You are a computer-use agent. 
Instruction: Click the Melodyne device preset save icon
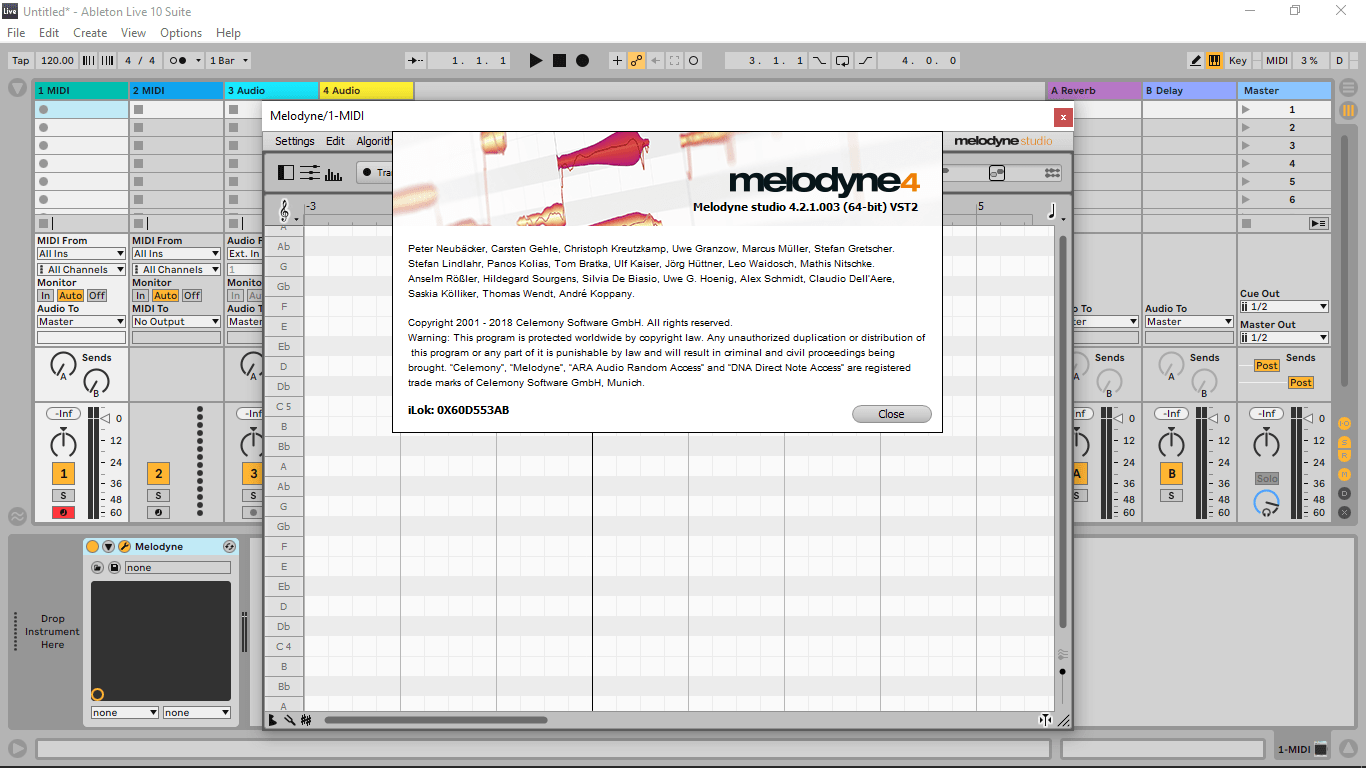(114, 568)
